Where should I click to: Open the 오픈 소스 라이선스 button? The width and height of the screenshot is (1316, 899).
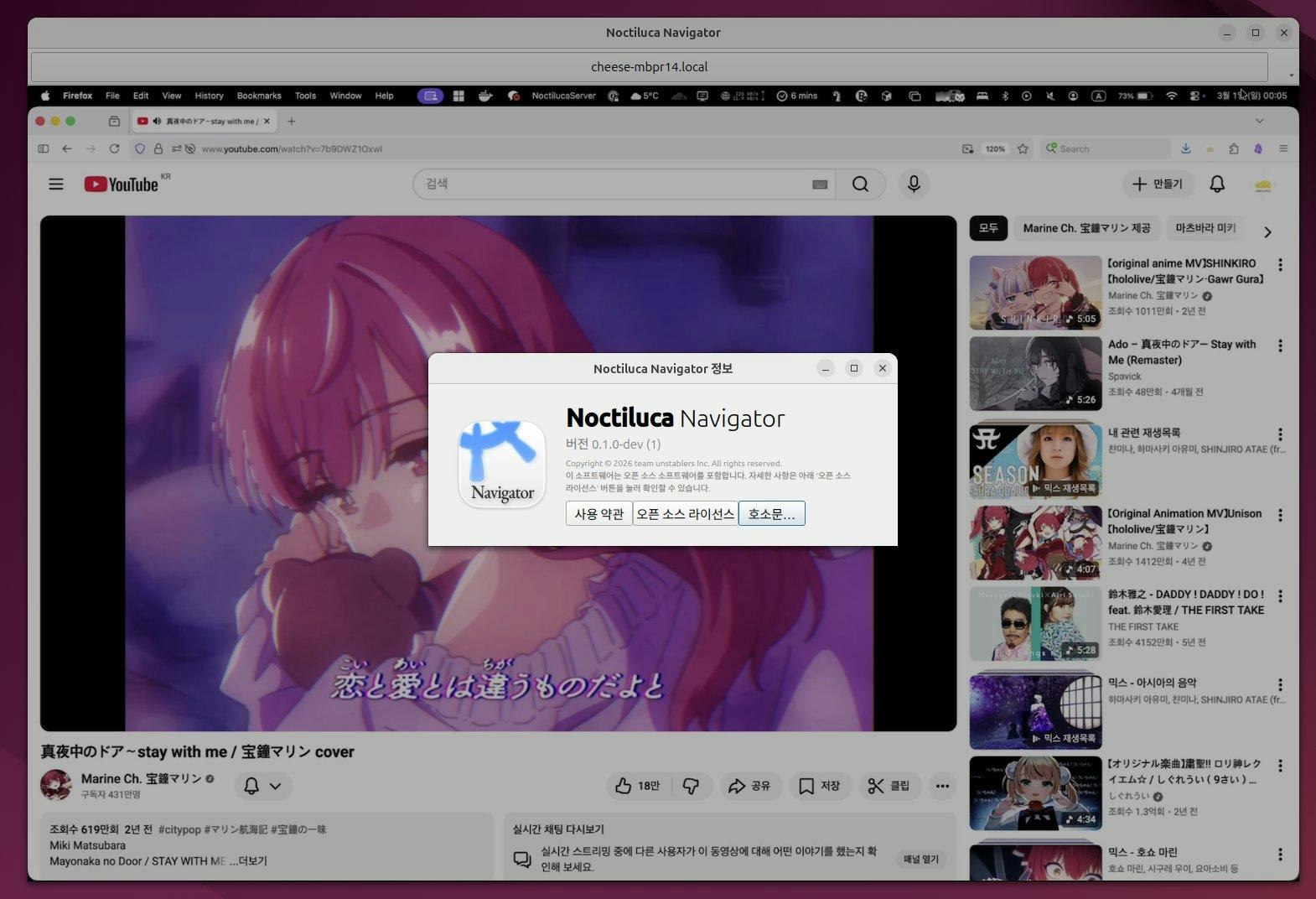[x=685, y=514]
